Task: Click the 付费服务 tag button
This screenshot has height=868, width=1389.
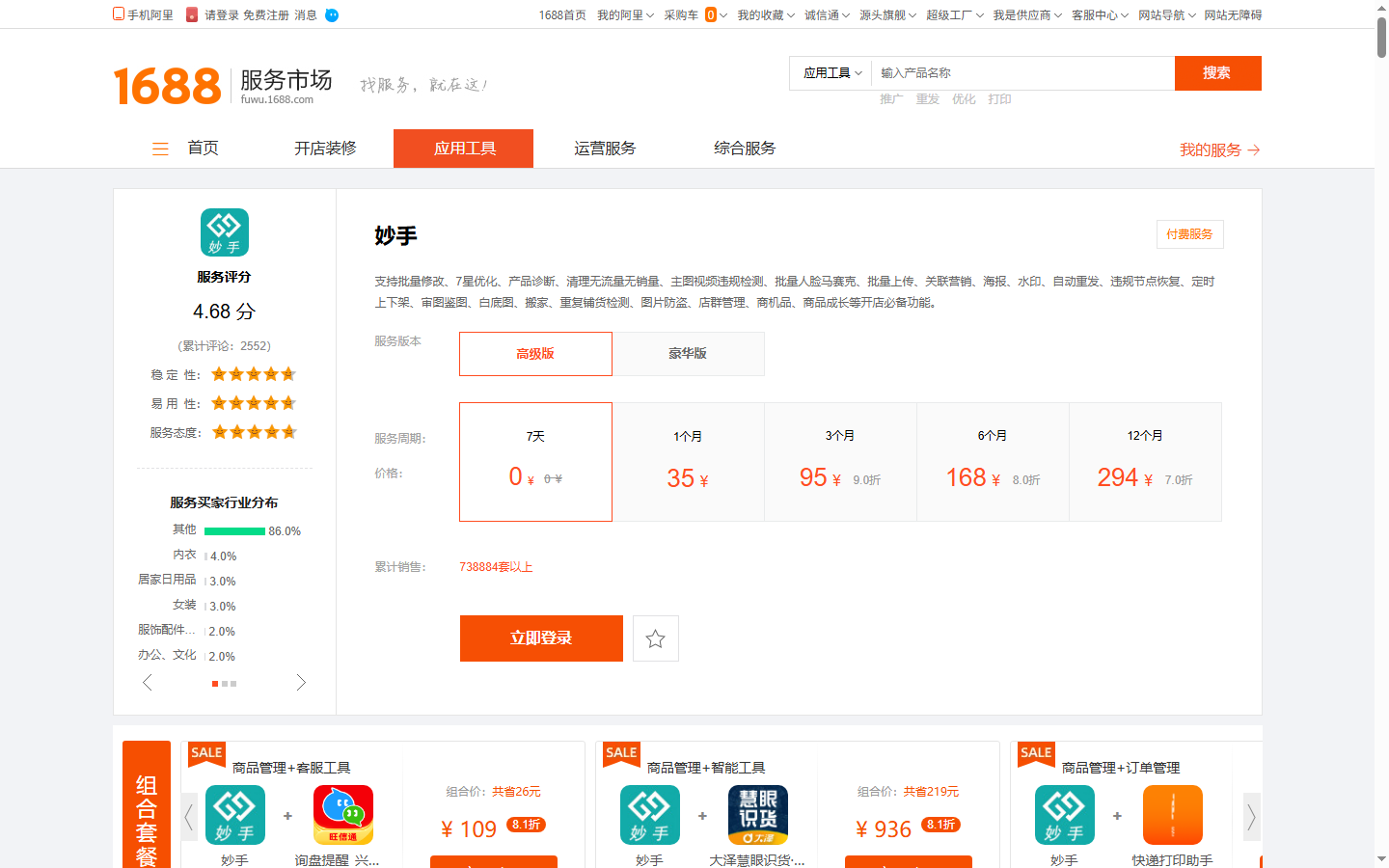Action: pos(1189,234)
